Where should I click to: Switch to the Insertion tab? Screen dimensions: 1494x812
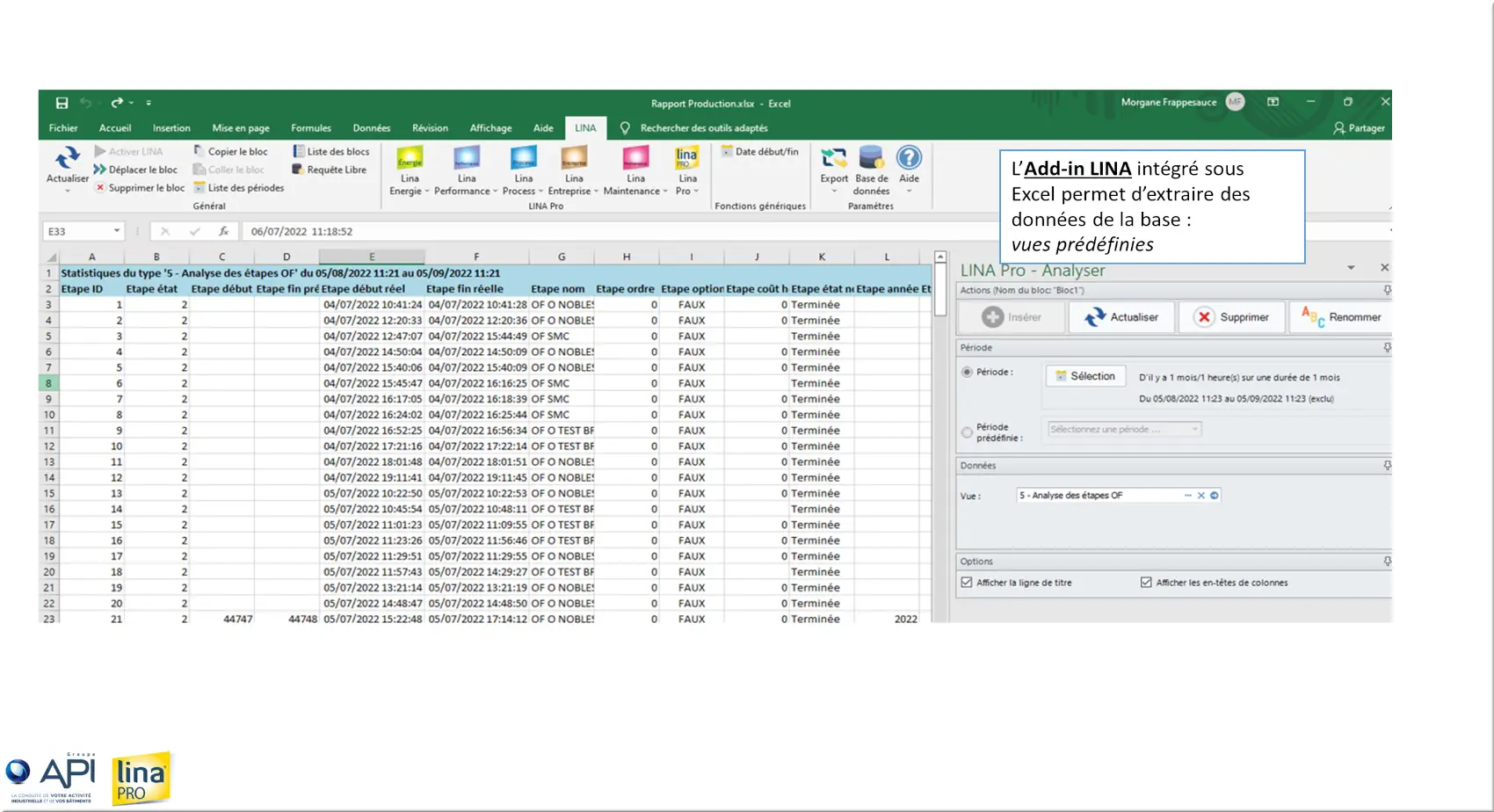[x=171, y=128]
